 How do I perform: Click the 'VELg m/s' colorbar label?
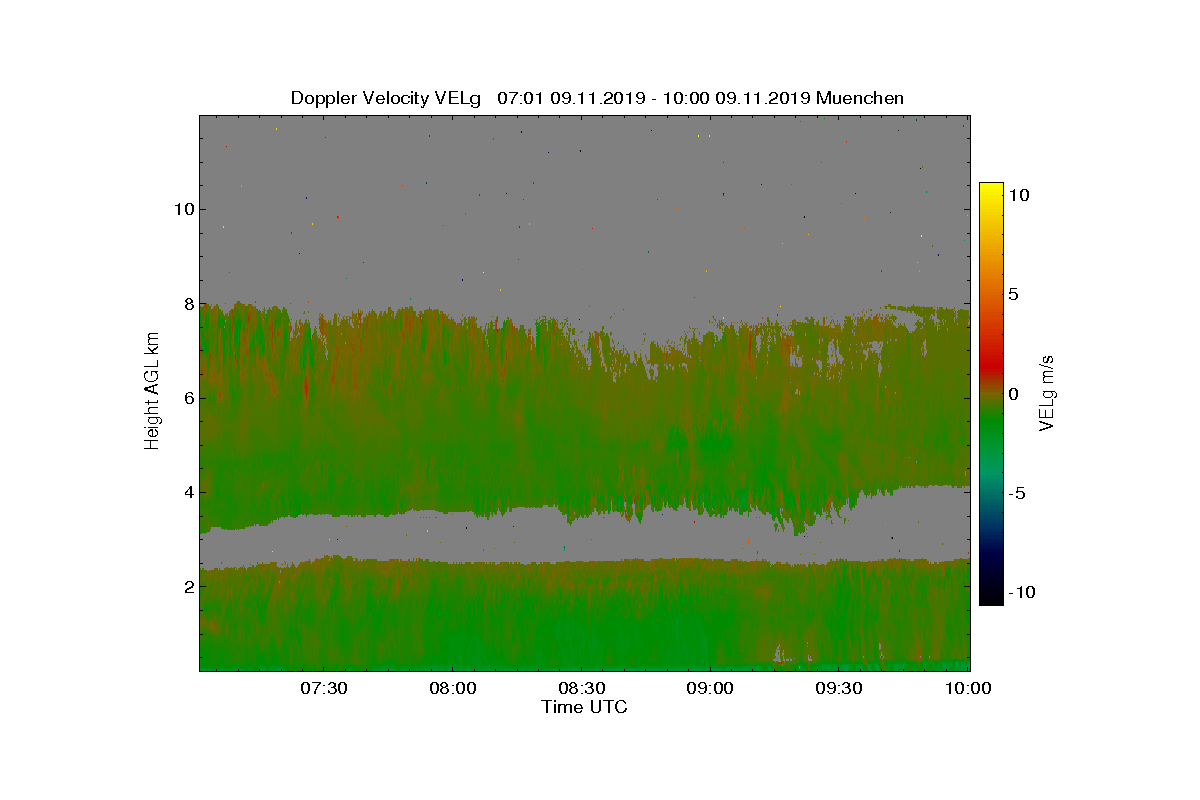pos(1046,392)
